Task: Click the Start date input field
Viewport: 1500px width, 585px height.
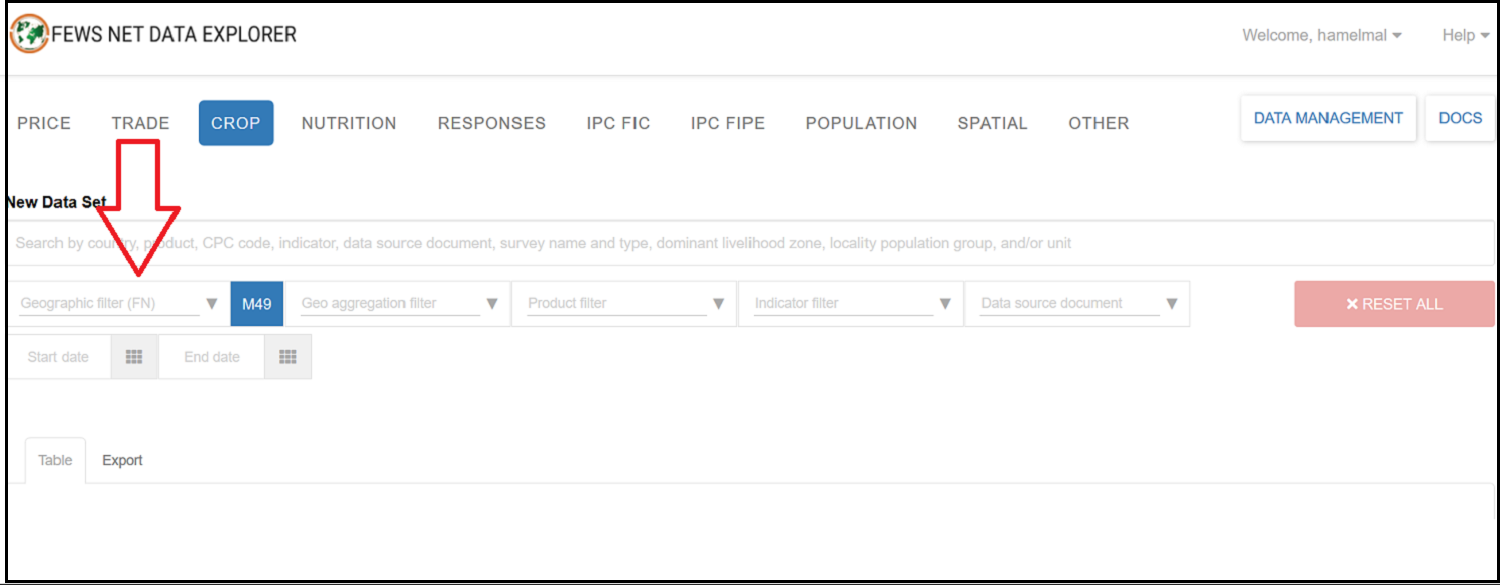Action: pyautogui.click(x=60, y=357)
